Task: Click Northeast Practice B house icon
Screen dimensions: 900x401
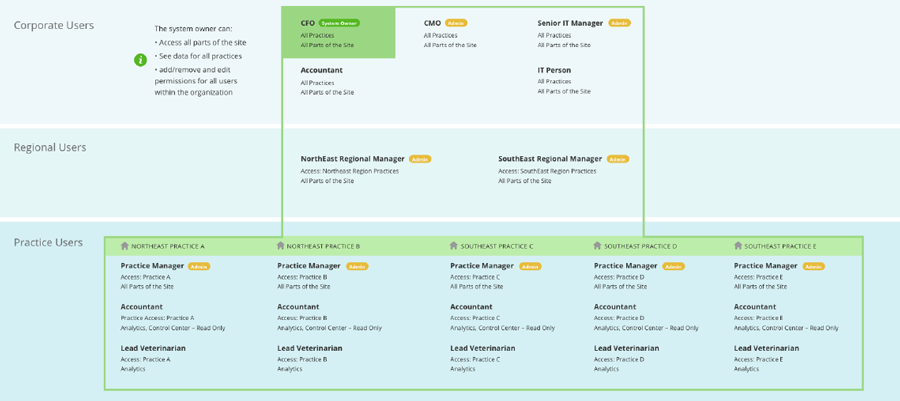Action: [x=281, y=246]
